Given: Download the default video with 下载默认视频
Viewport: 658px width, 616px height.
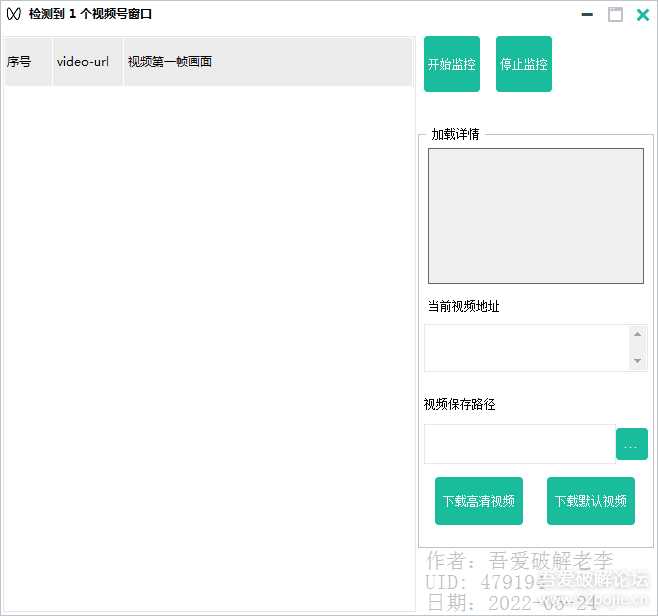Looking at the screenshot, I should [591, 501].
